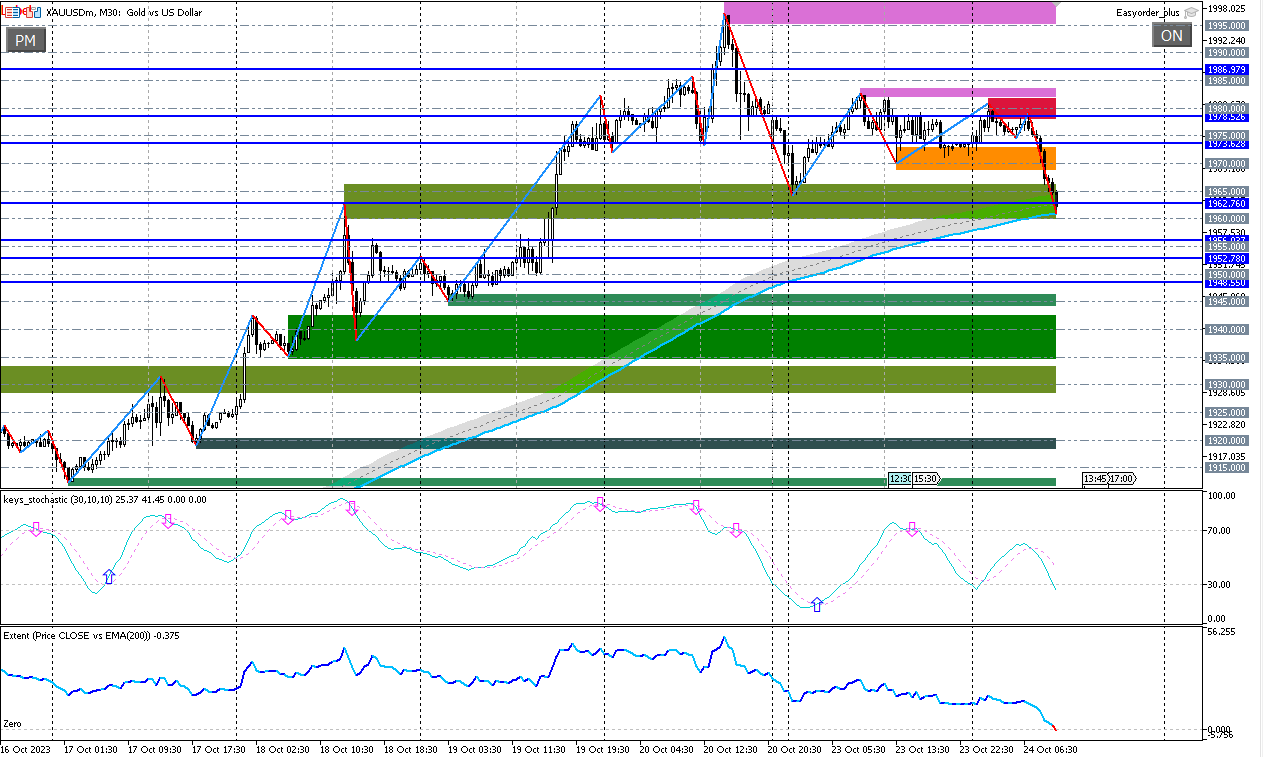Click the 1952.780 blue price label
1263x757 pixels.
[1226, 258]
